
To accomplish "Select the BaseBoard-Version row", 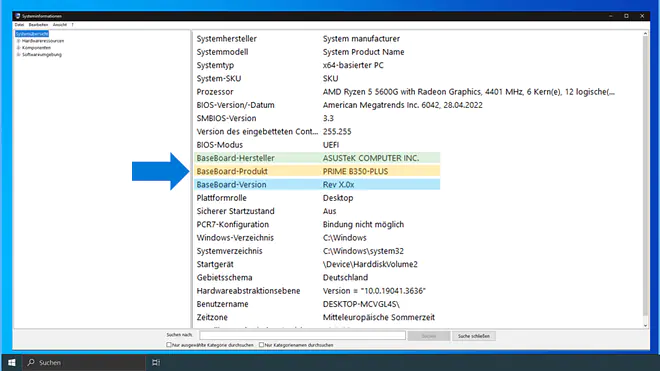I will [x=317, y=184].
